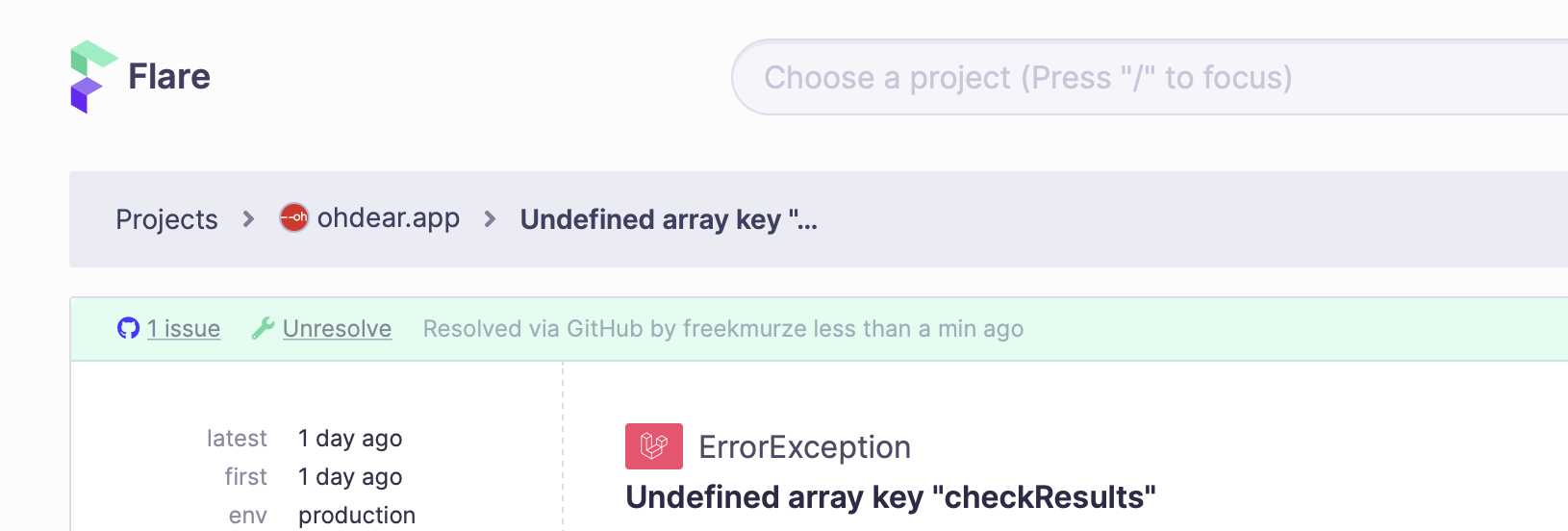Image resolution: width=1568 pixels, height=531 pixels.
Task: Click the Laravel icon next to ErrorException
Action: (654, 446)
